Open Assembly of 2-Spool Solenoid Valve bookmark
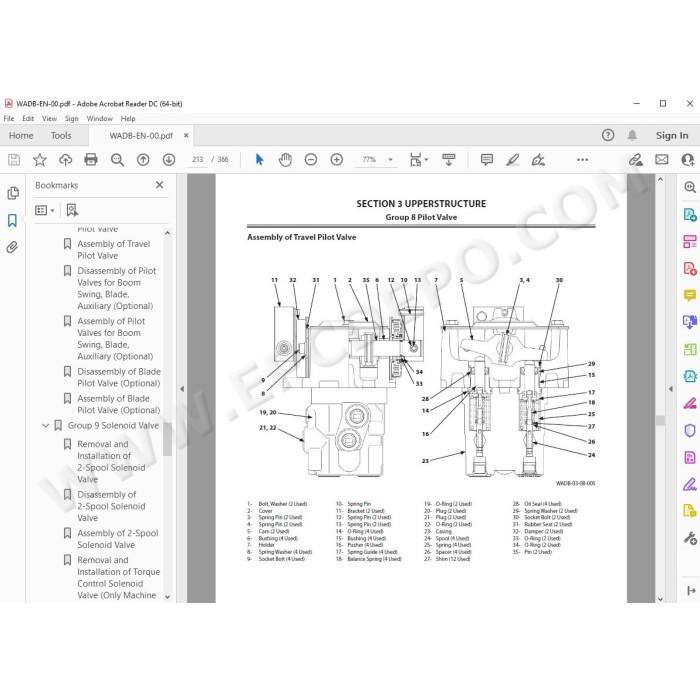Image resolution: width=700 pixels, height=700 pixels. (118, 539)
